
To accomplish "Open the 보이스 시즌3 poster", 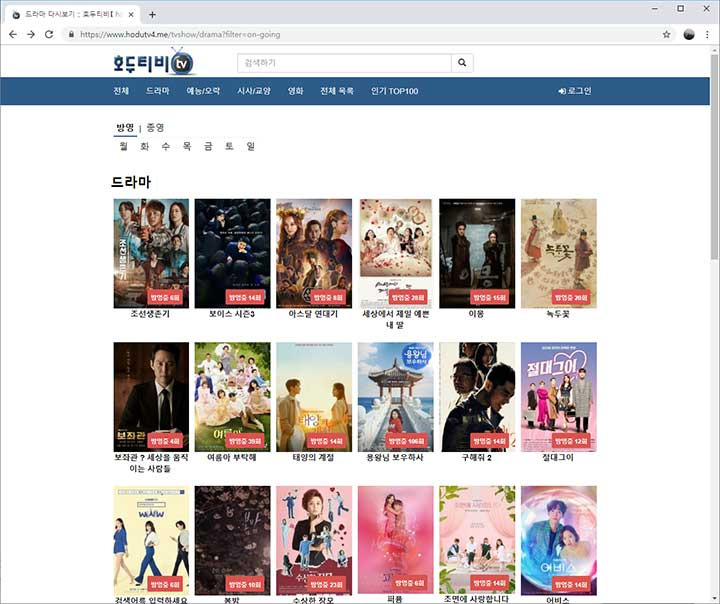I will pyautogui.click(x=232, y=253).
